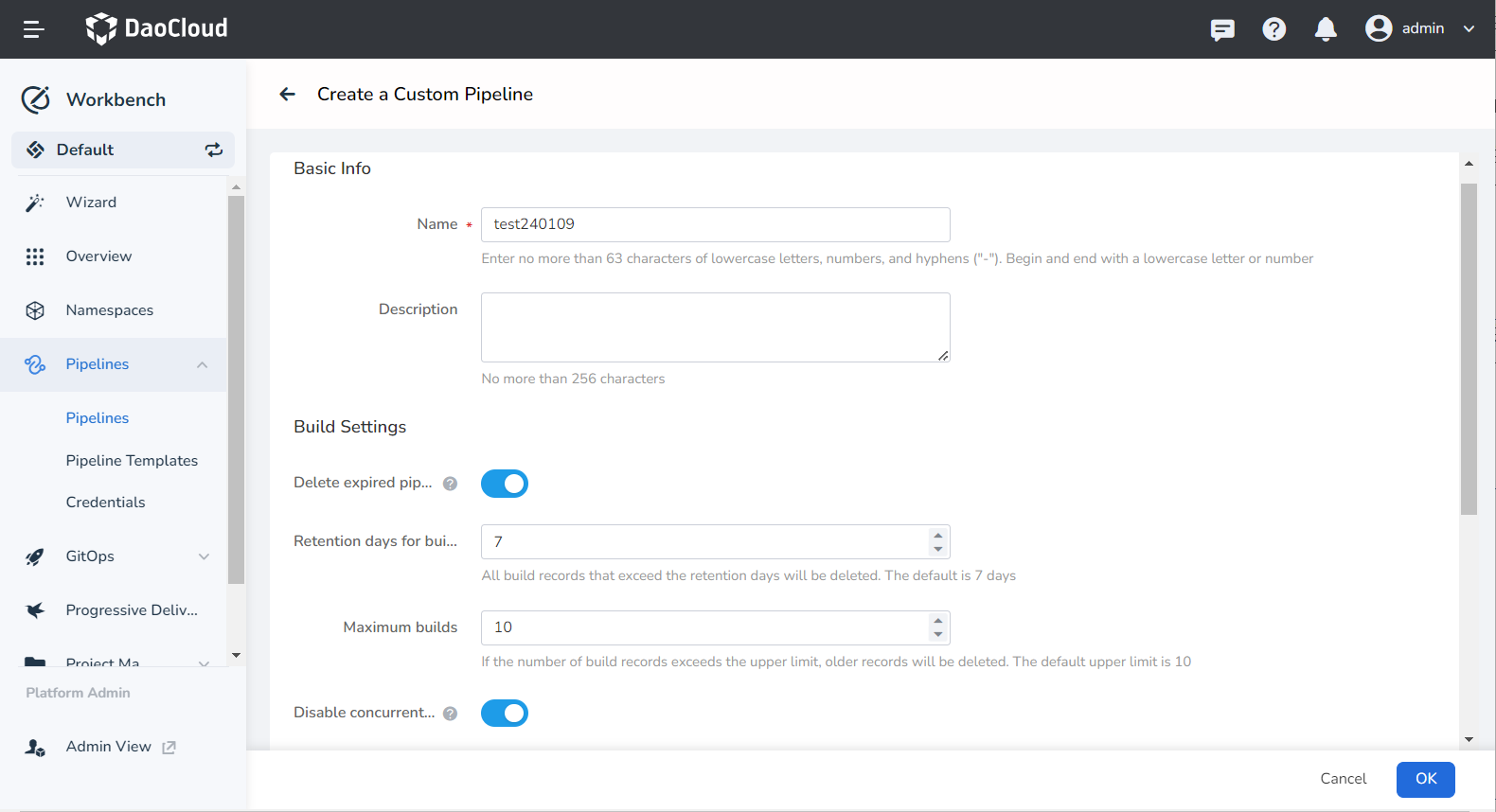
Task: Click the help icon beside Delete expired pipelines
Action: tap(451, 484)
